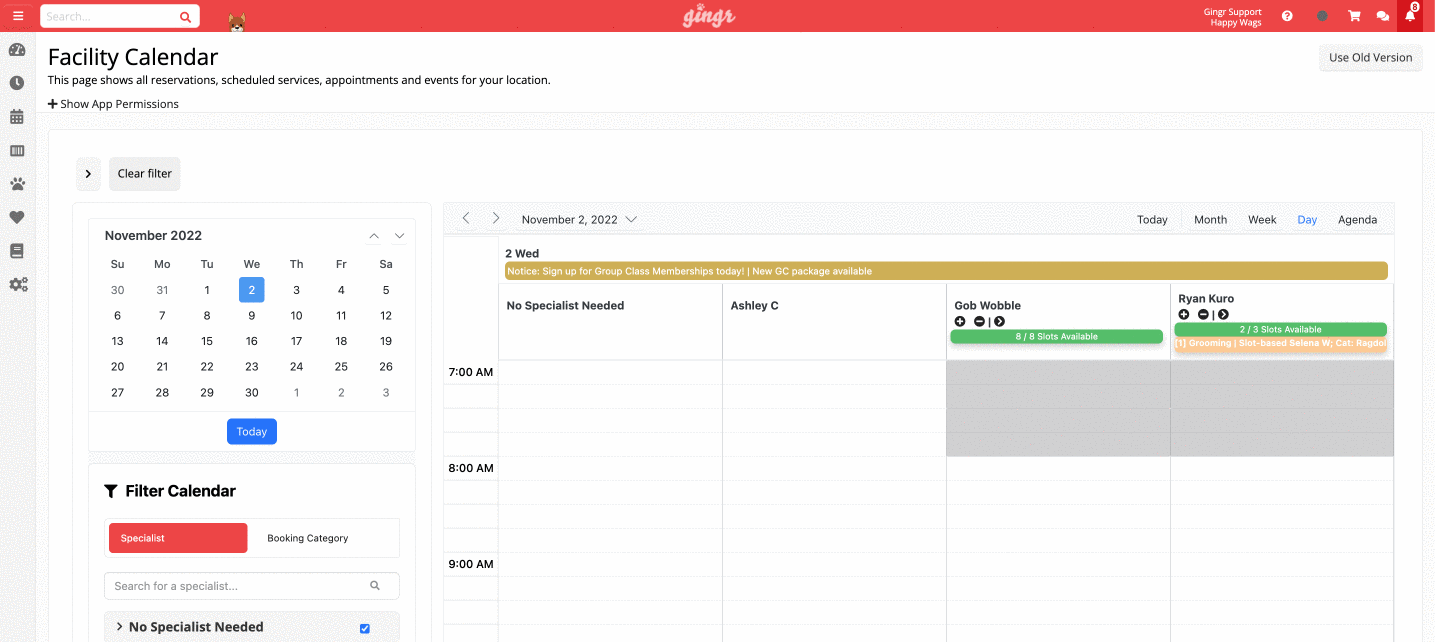This screenshot has width=1435, height=642.
Task: Click the 8:00 AM slot under Ashley C
Action: [834, 468]
